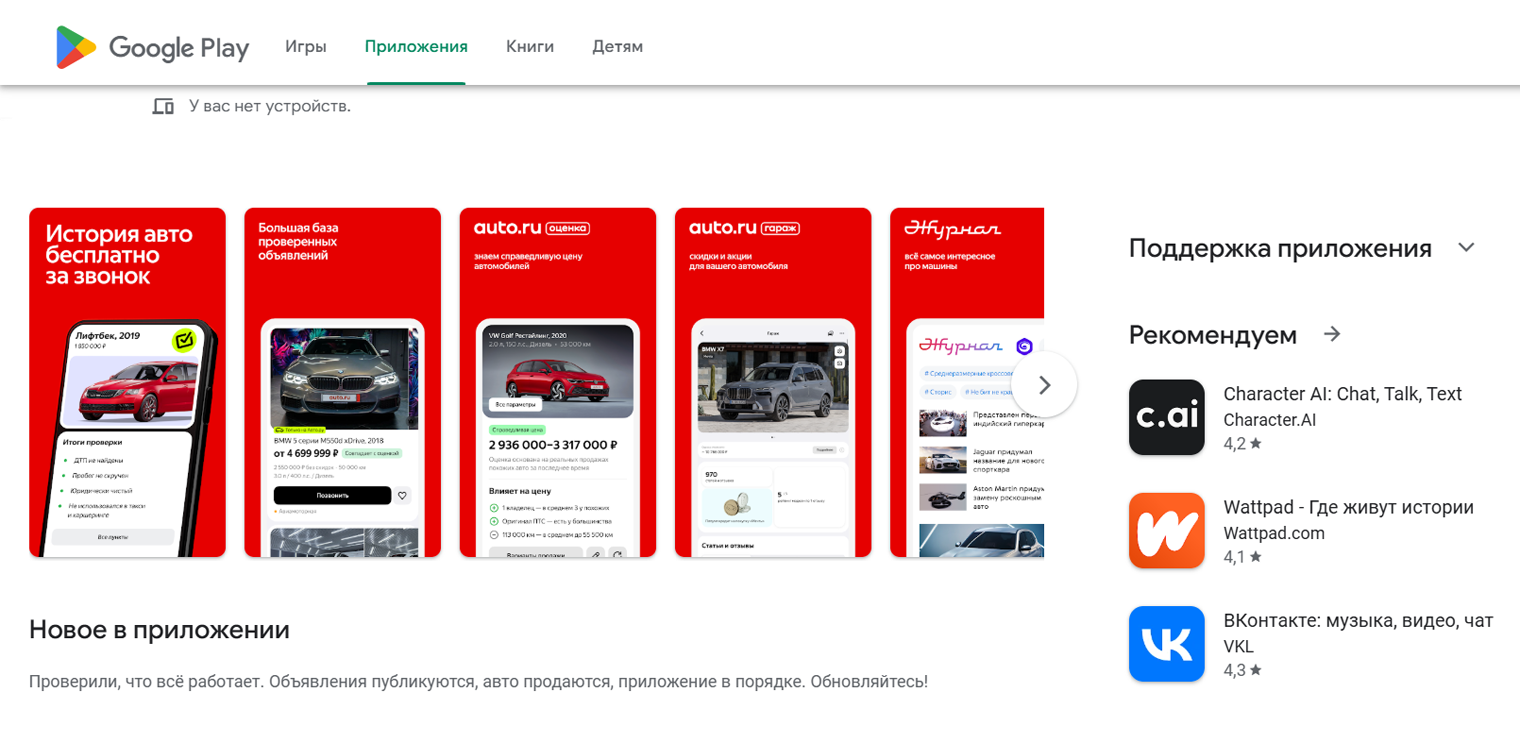Click the 4,3 star rating
The height and width of the screenshot is (742, 1520).
click(1243, 670)
